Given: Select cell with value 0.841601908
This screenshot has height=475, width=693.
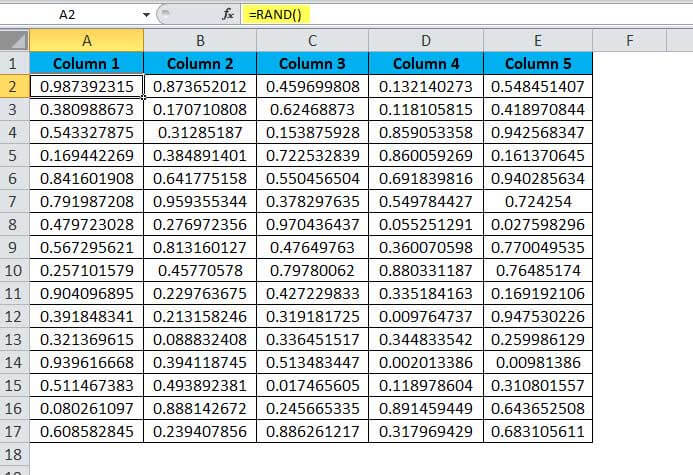Looking at the screenshot, I should click(87, 179).
